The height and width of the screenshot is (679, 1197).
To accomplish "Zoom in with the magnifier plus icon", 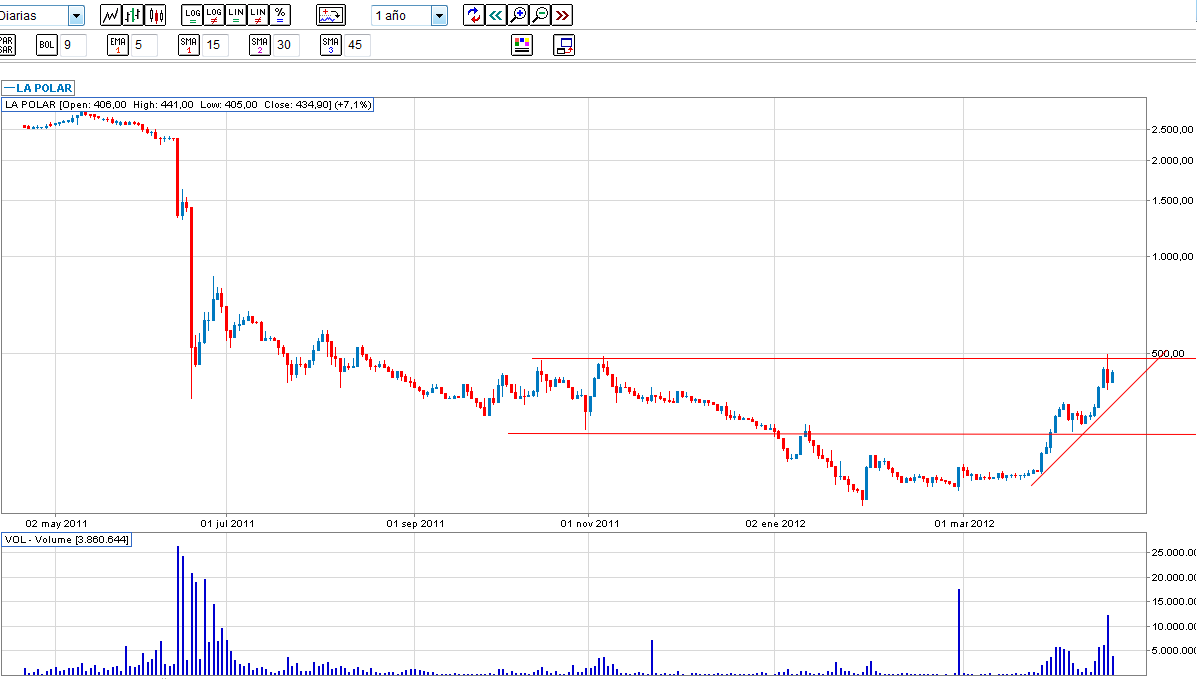I will click(517, 15).
